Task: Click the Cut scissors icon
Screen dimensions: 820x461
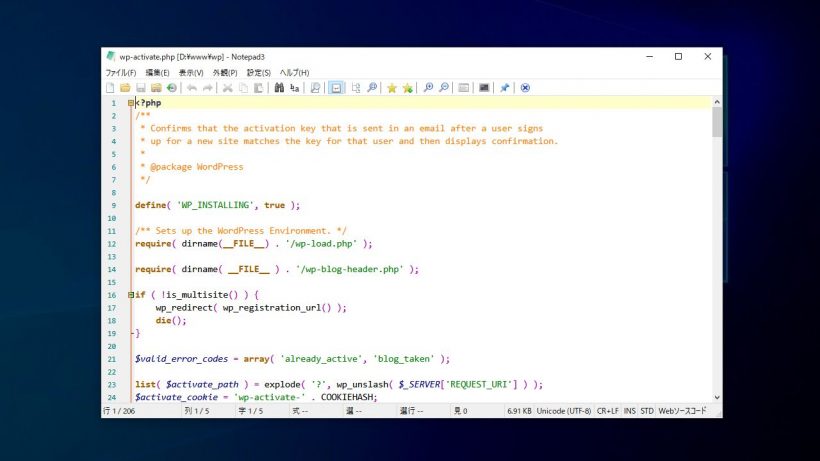Action: [x=227, y=88]
